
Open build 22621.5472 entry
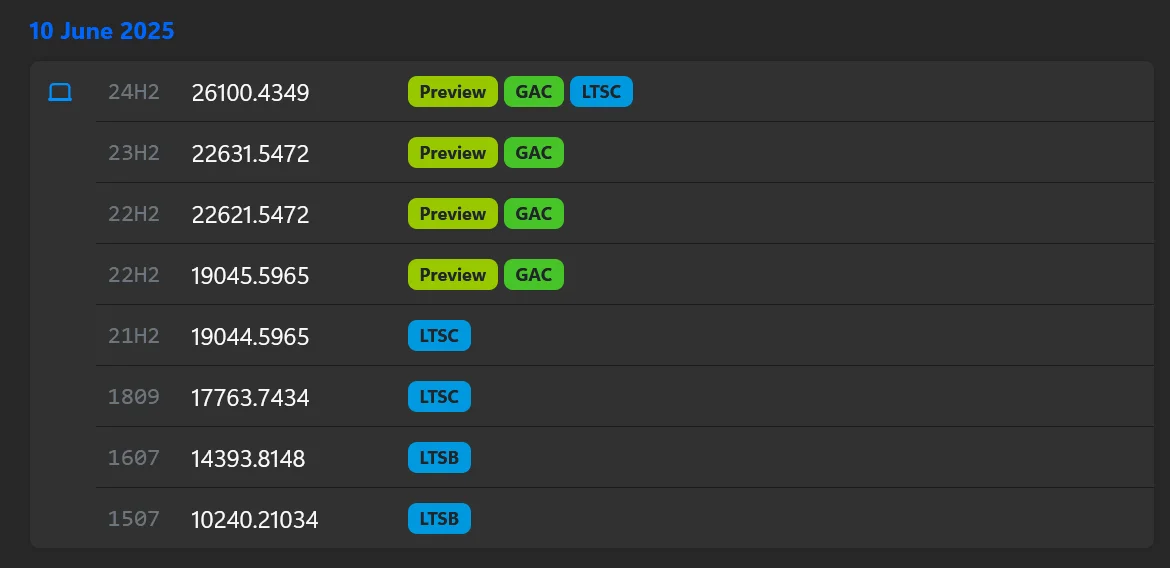(250, 215)
